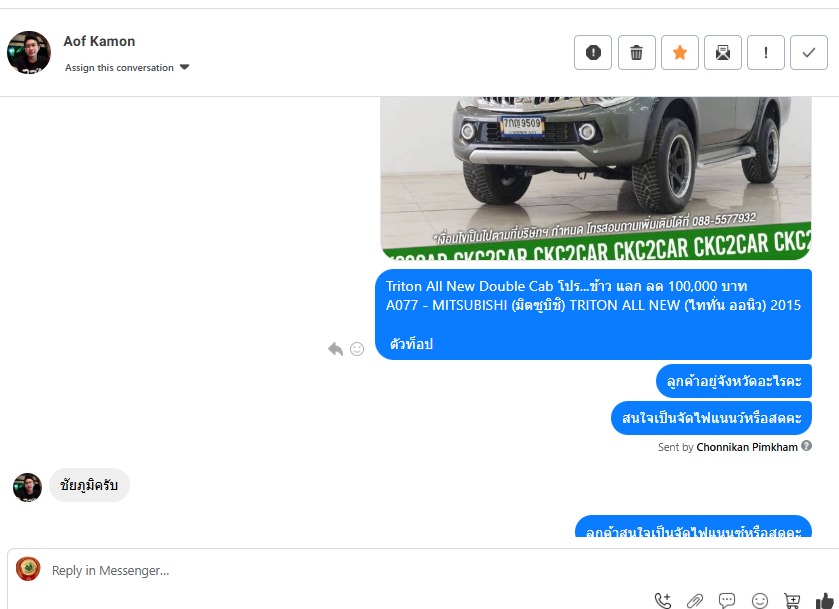The image size is (839, 609).
Task: Reply to the Triton All New message
Action: [x=335, y=349]
